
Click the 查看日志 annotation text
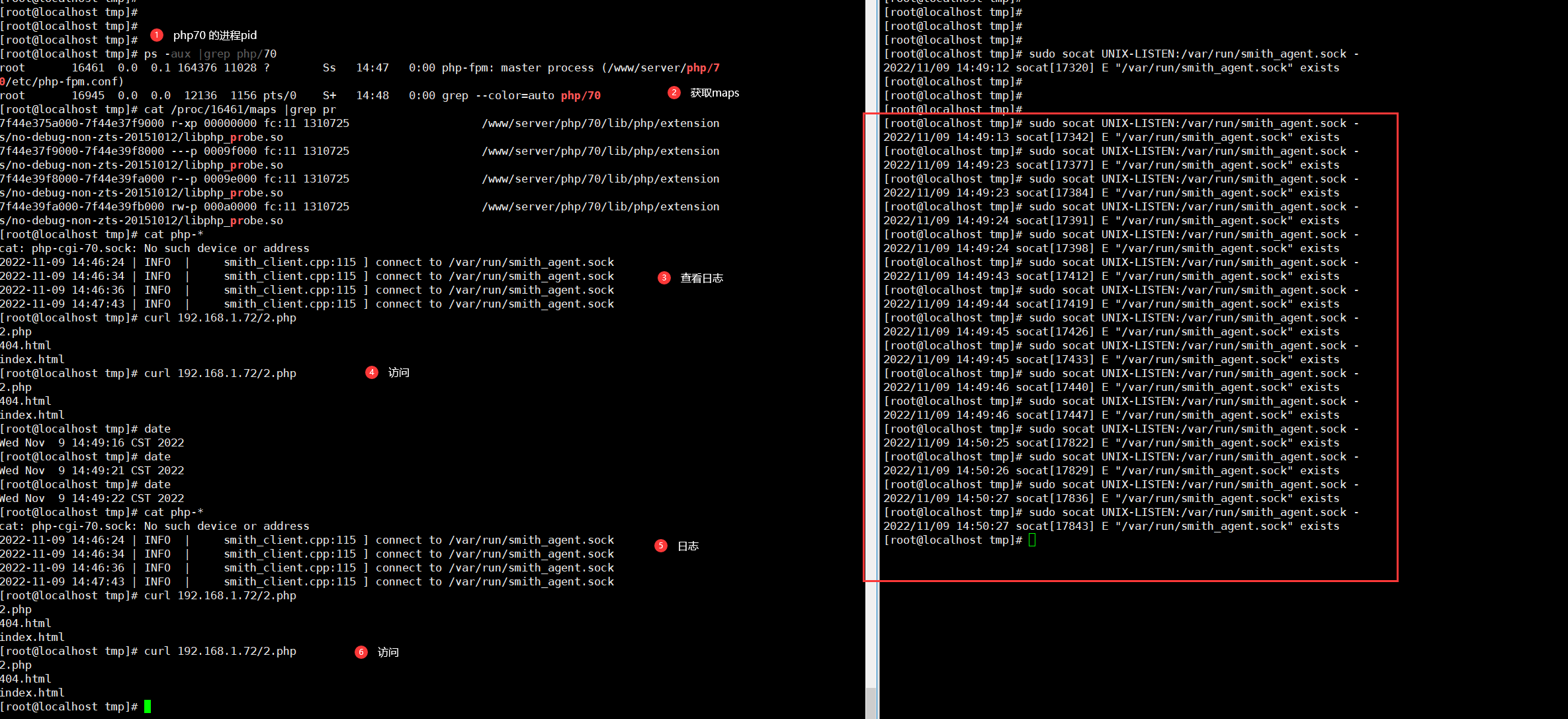coord(701,278)
